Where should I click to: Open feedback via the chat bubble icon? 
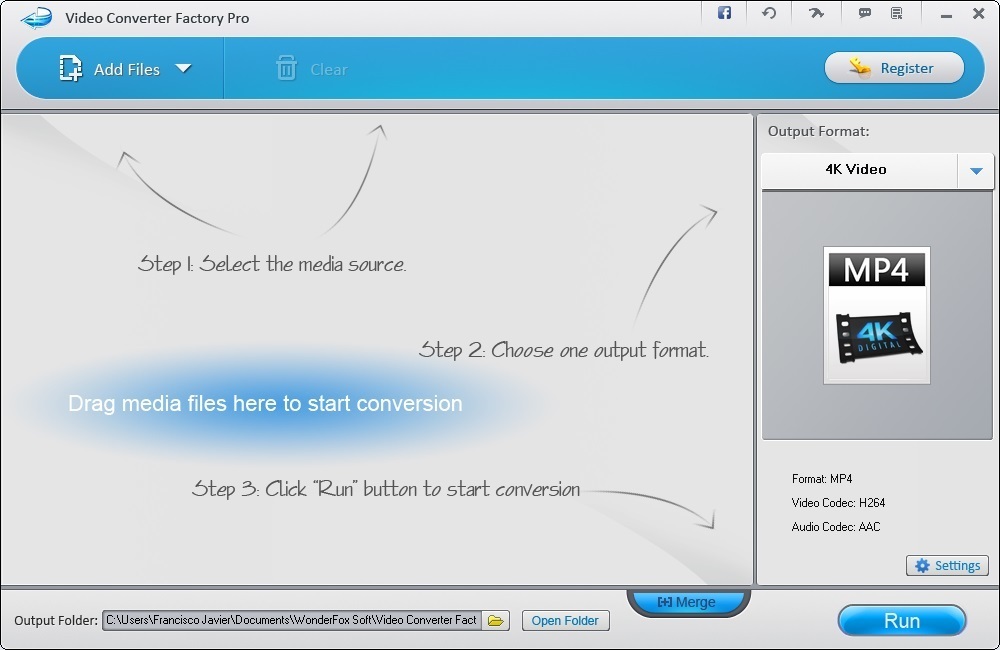point(862,14)
